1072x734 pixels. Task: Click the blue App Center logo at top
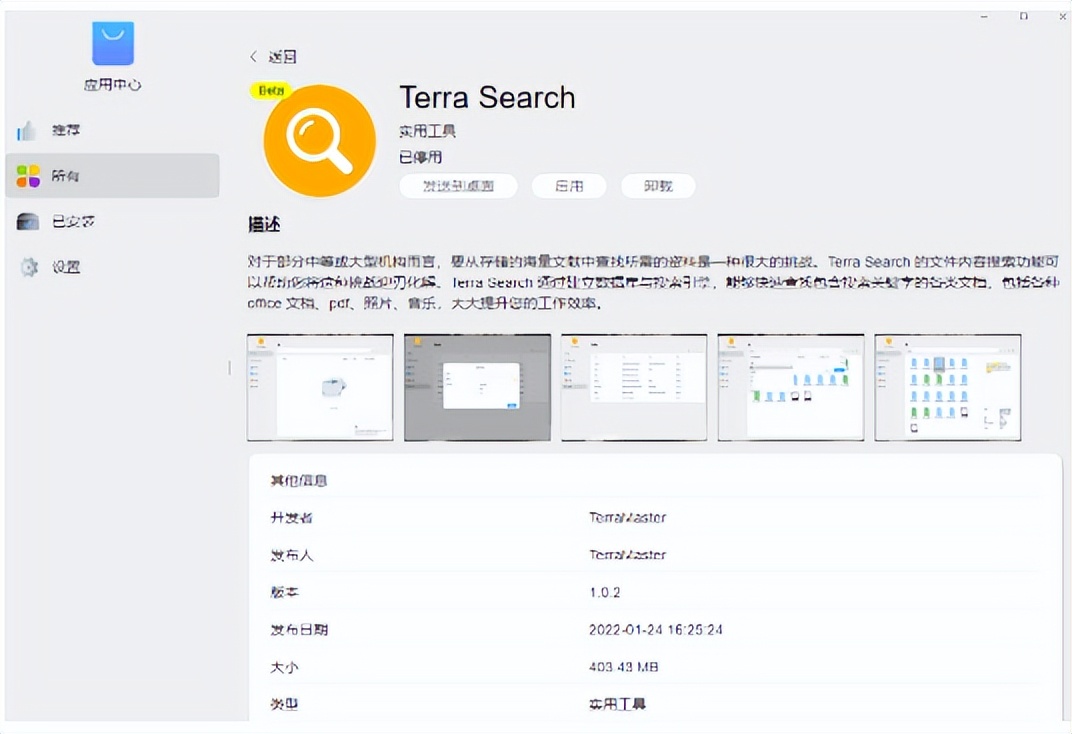coord(113,42)
